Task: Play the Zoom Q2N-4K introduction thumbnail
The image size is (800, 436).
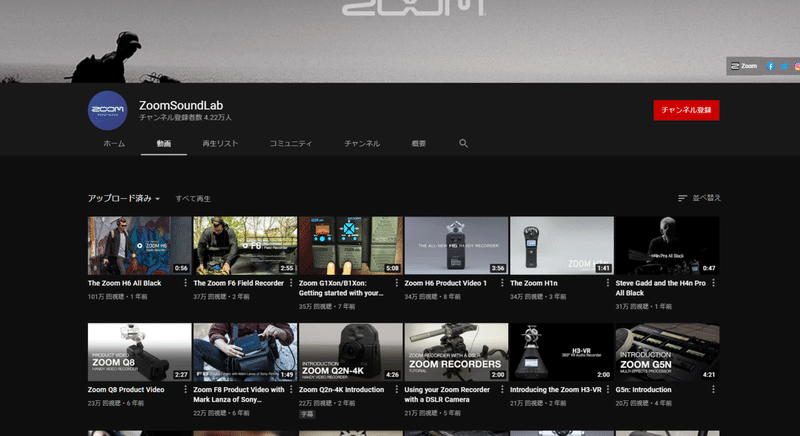Action: (351, 352)
